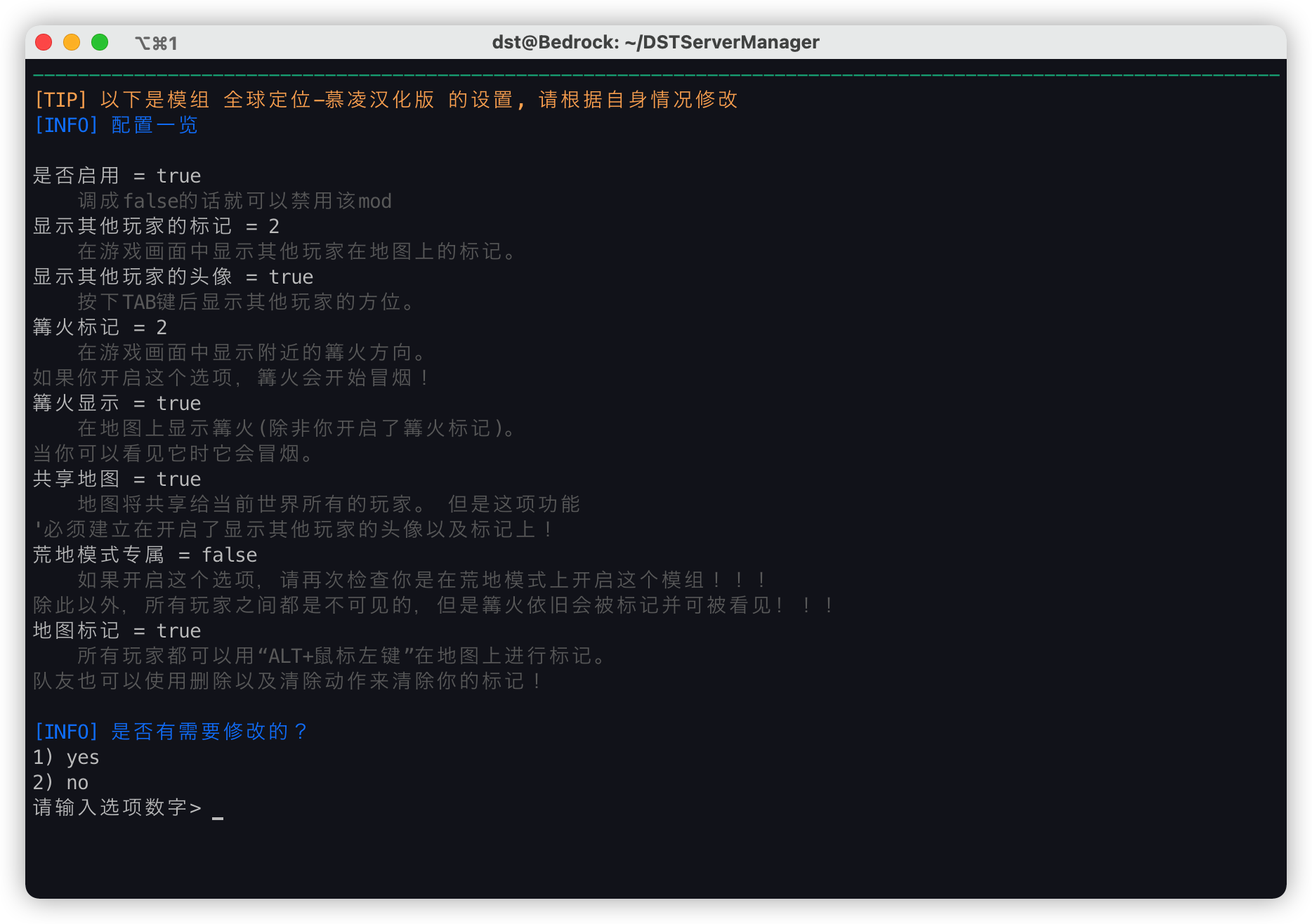Click the line 显示其他玩家的头像 = true
Viewport: 1312px width, 924px height.
(x=173, y=277)
